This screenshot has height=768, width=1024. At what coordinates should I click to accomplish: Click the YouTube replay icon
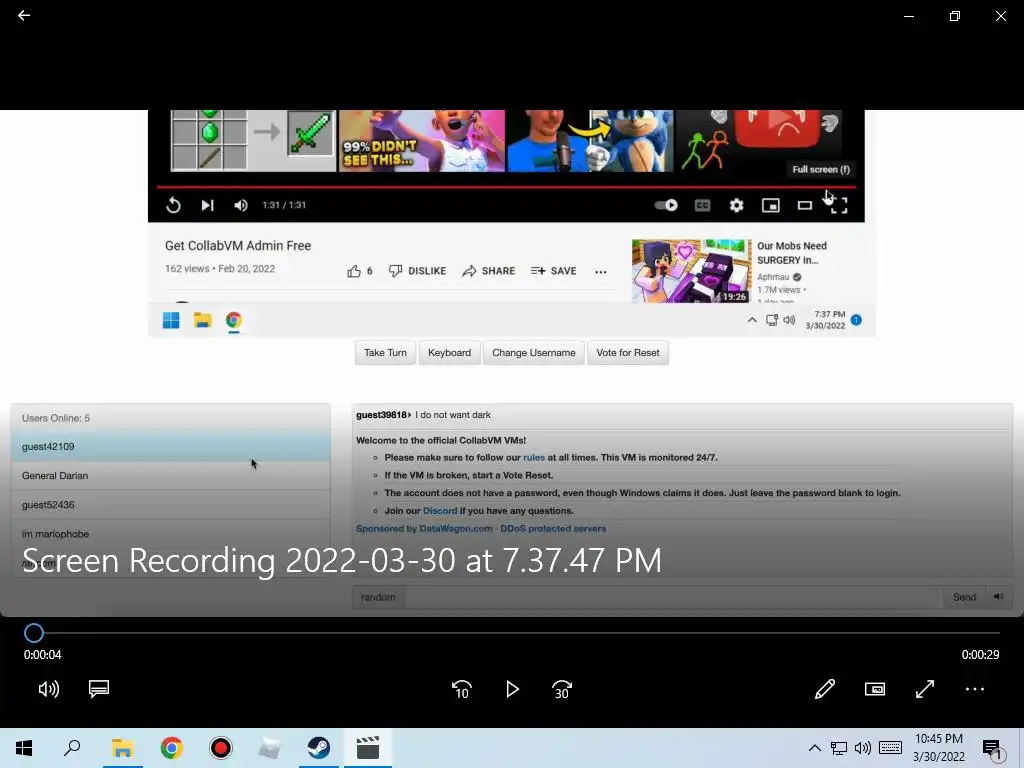pyautogui.click(x=173, y=205)
